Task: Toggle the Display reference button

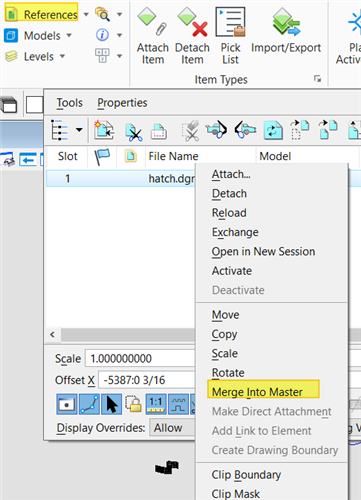Action: [67, 404]
